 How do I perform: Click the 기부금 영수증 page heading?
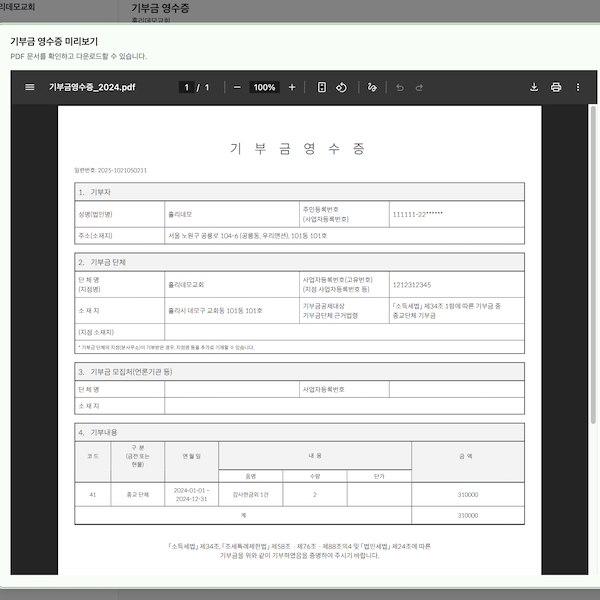160,8
